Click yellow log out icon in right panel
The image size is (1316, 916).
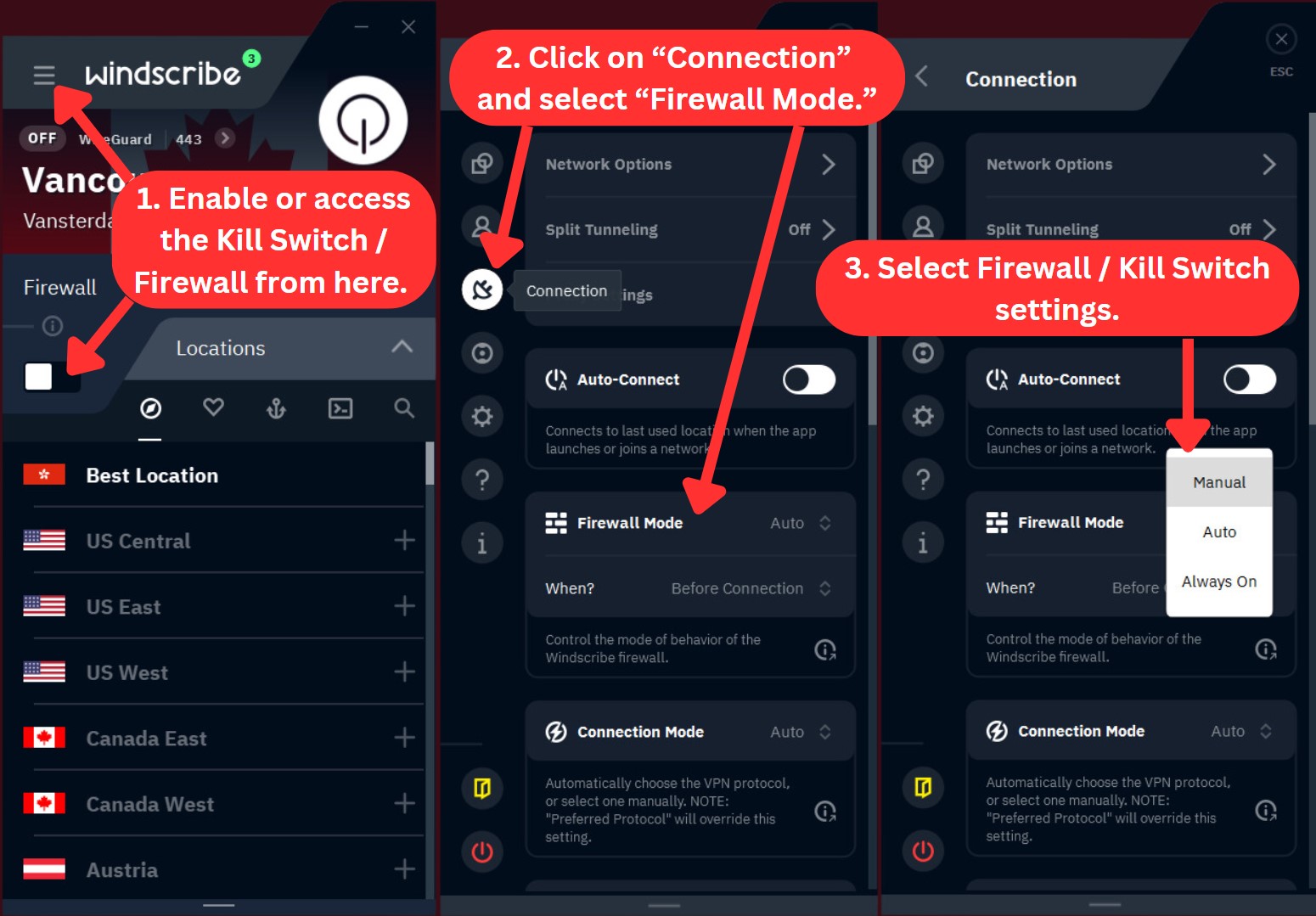click(923, 788)
